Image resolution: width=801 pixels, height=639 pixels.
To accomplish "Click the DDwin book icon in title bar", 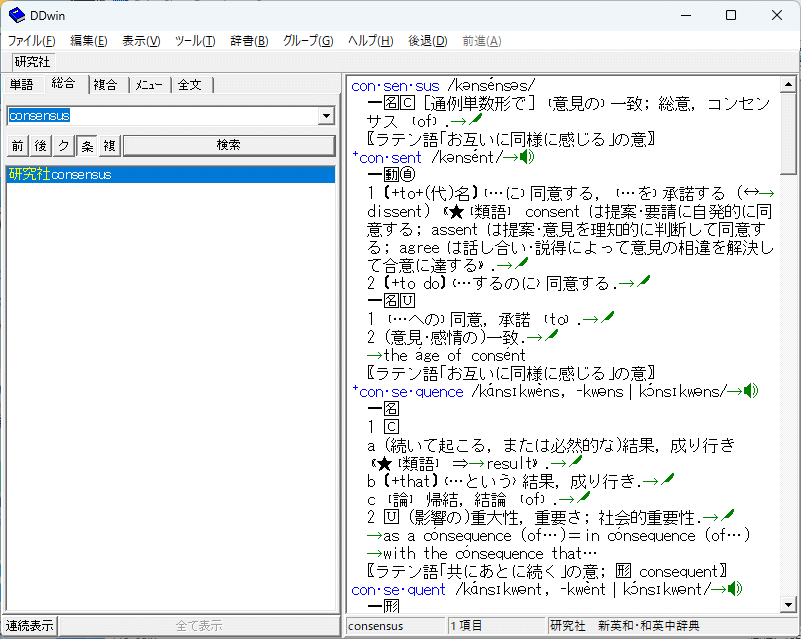I will pyautogui.click(x=17, y=15).
